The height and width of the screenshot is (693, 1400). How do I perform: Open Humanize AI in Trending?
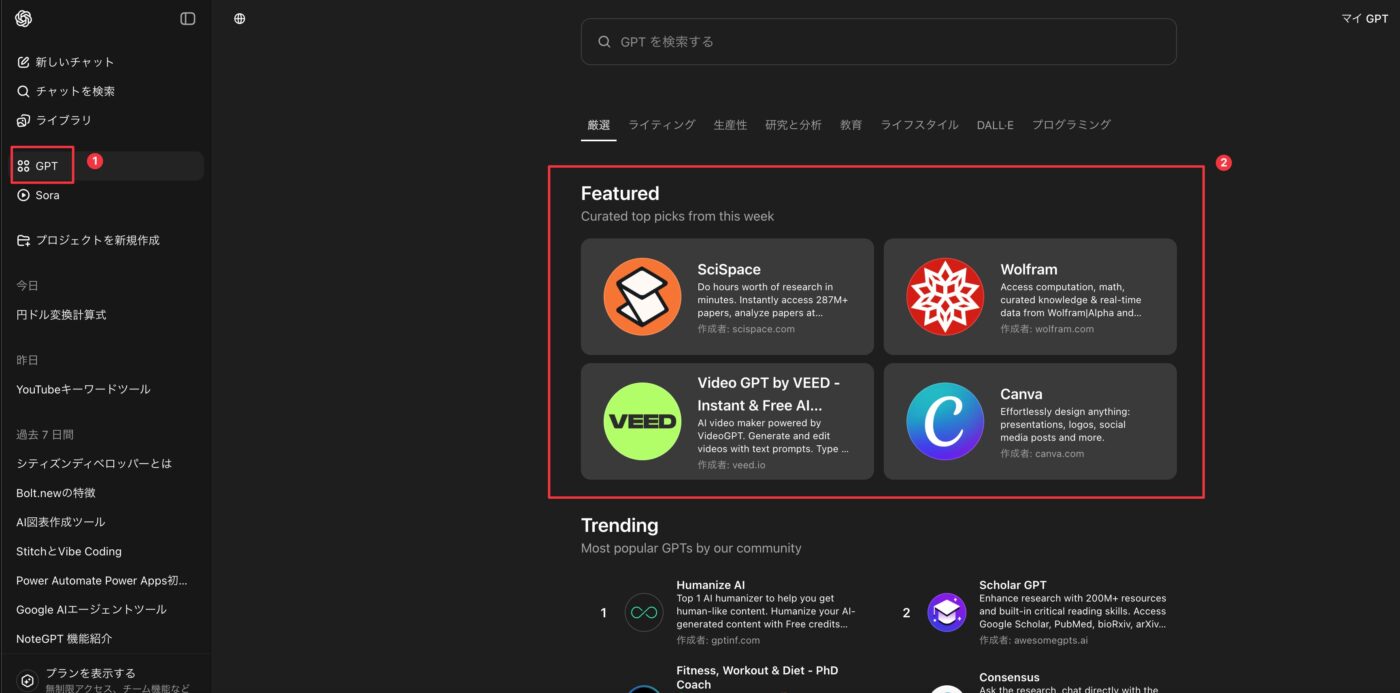711,585
